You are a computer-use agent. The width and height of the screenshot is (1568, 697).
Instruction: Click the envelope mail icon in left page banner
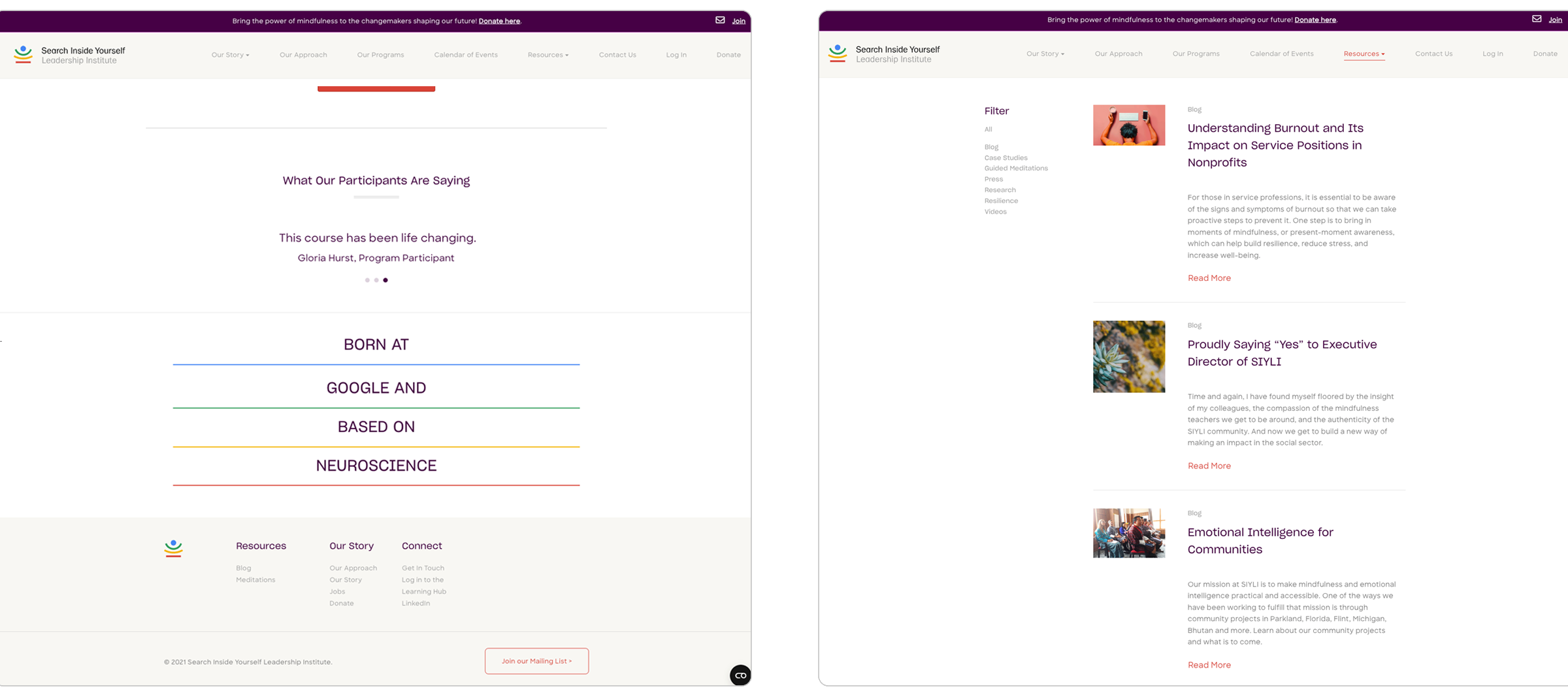pos(720,20)
